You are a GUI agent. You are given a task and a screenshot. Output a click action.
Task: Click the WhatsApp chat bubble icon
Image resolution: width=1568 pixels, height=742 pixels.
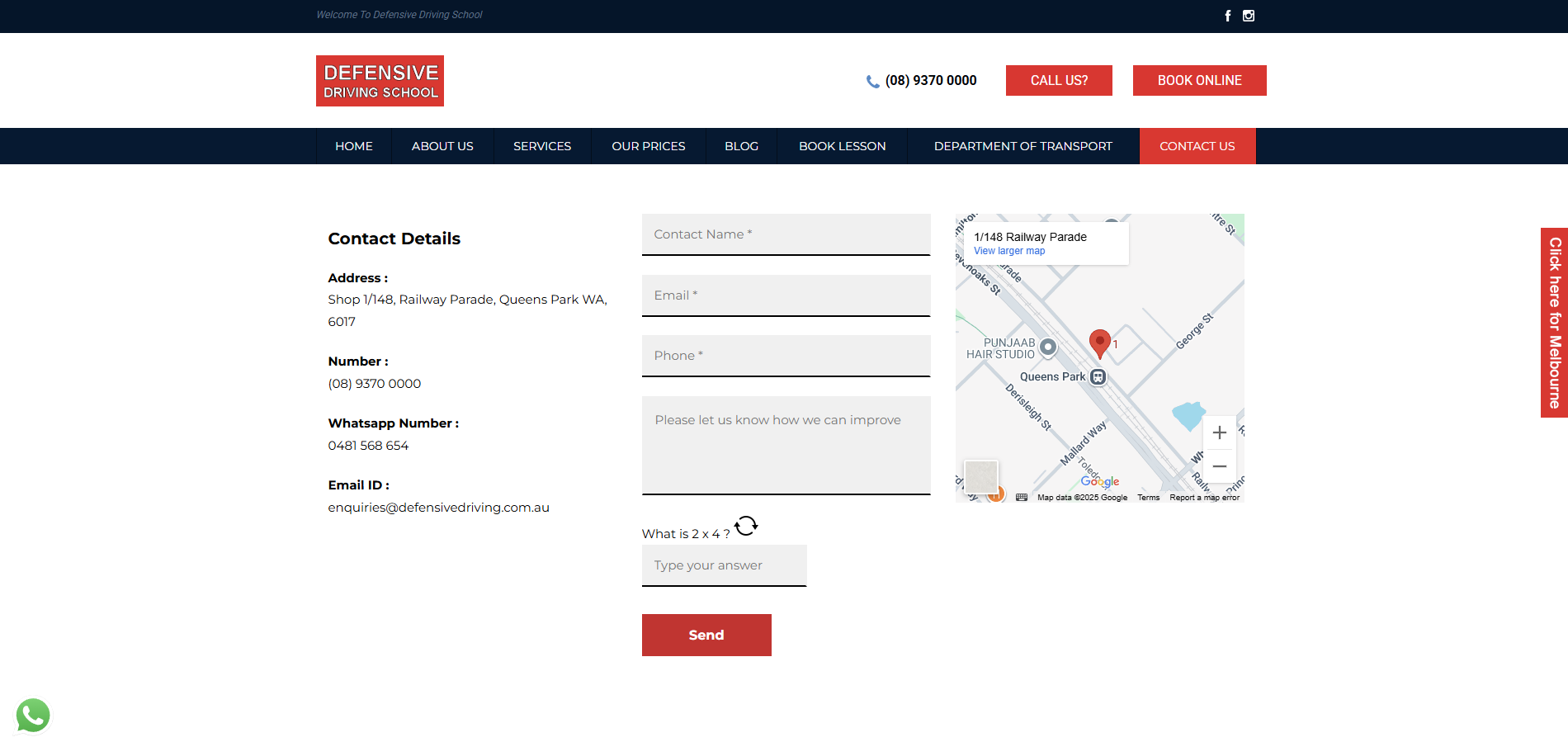point(33,715)
